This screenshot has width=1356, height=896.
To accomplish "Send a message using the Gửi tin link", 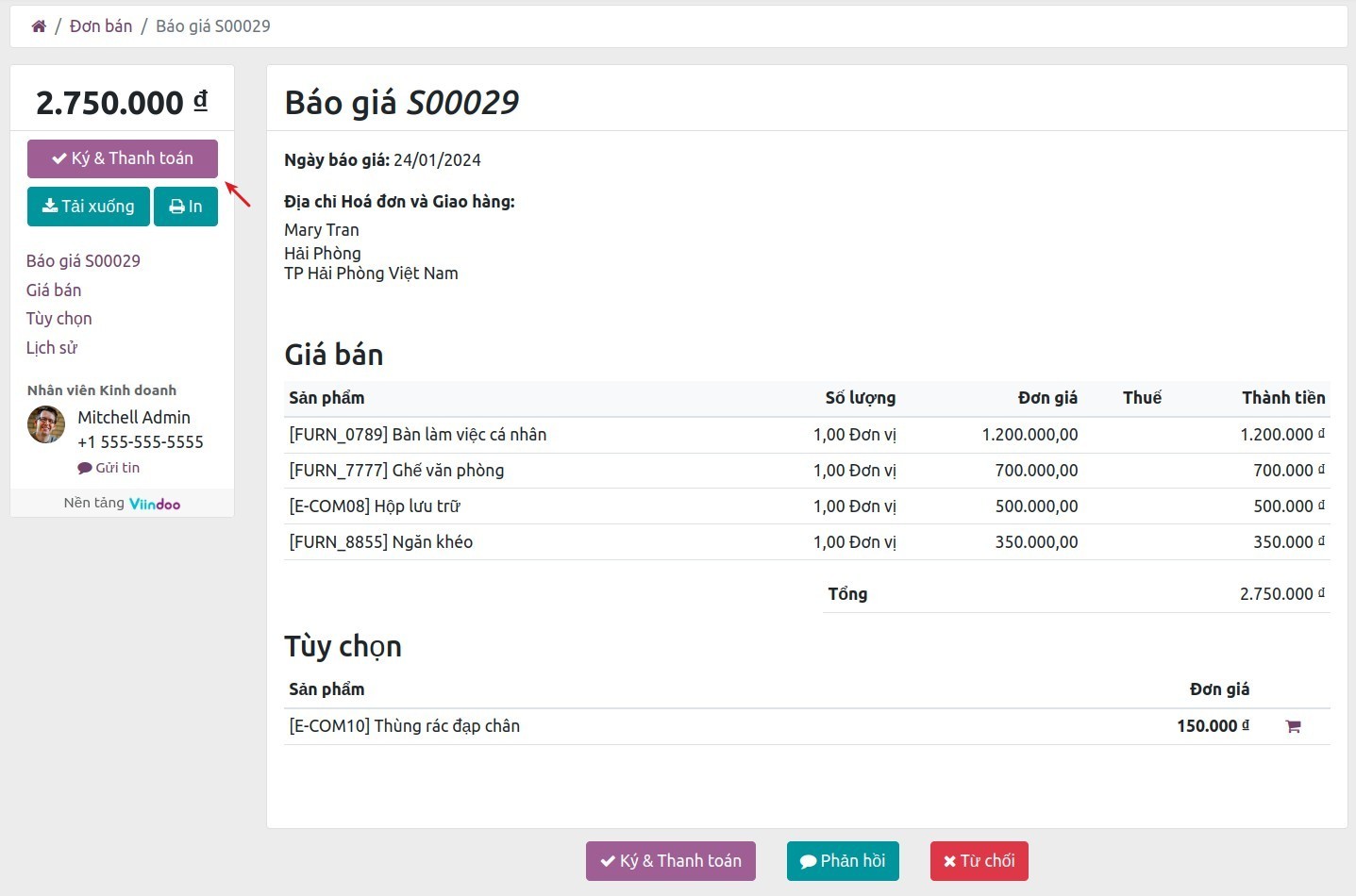I will point(116,467).
